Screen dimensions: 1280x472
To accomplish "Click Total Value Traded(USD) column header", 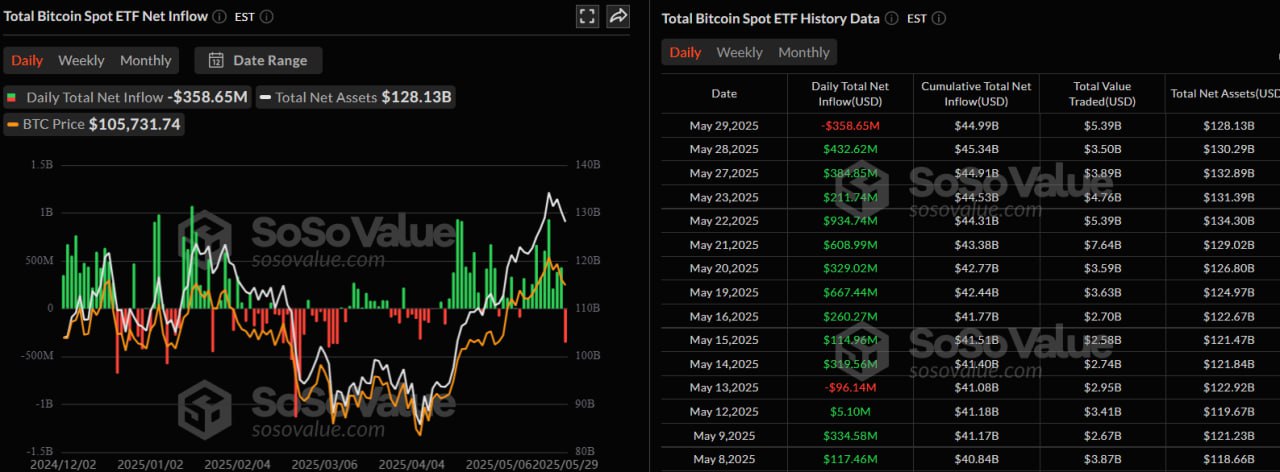I will (1102, 93).
